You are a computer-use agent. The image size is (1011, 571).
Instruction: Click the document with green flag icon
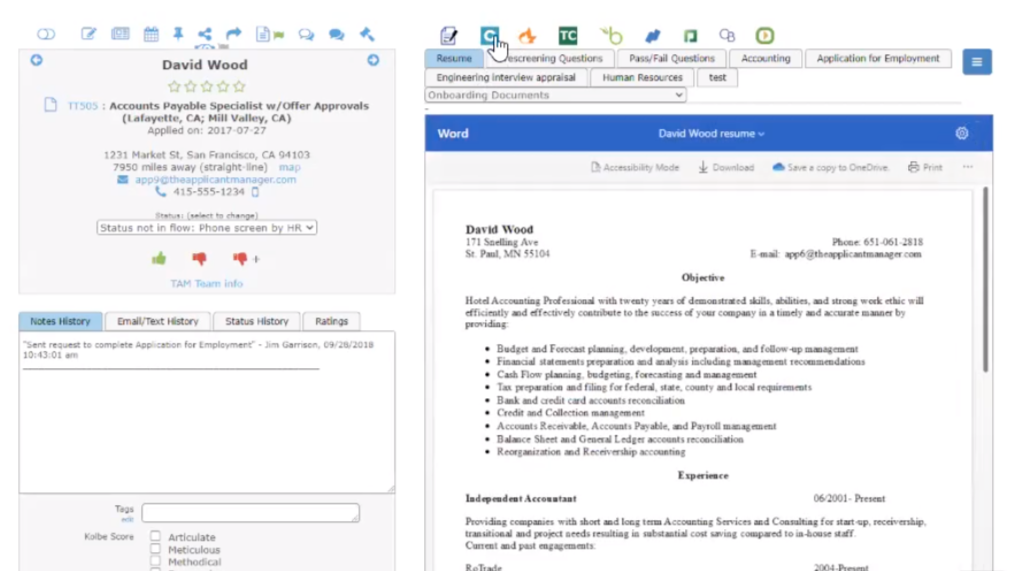click(x=270, y=34)
